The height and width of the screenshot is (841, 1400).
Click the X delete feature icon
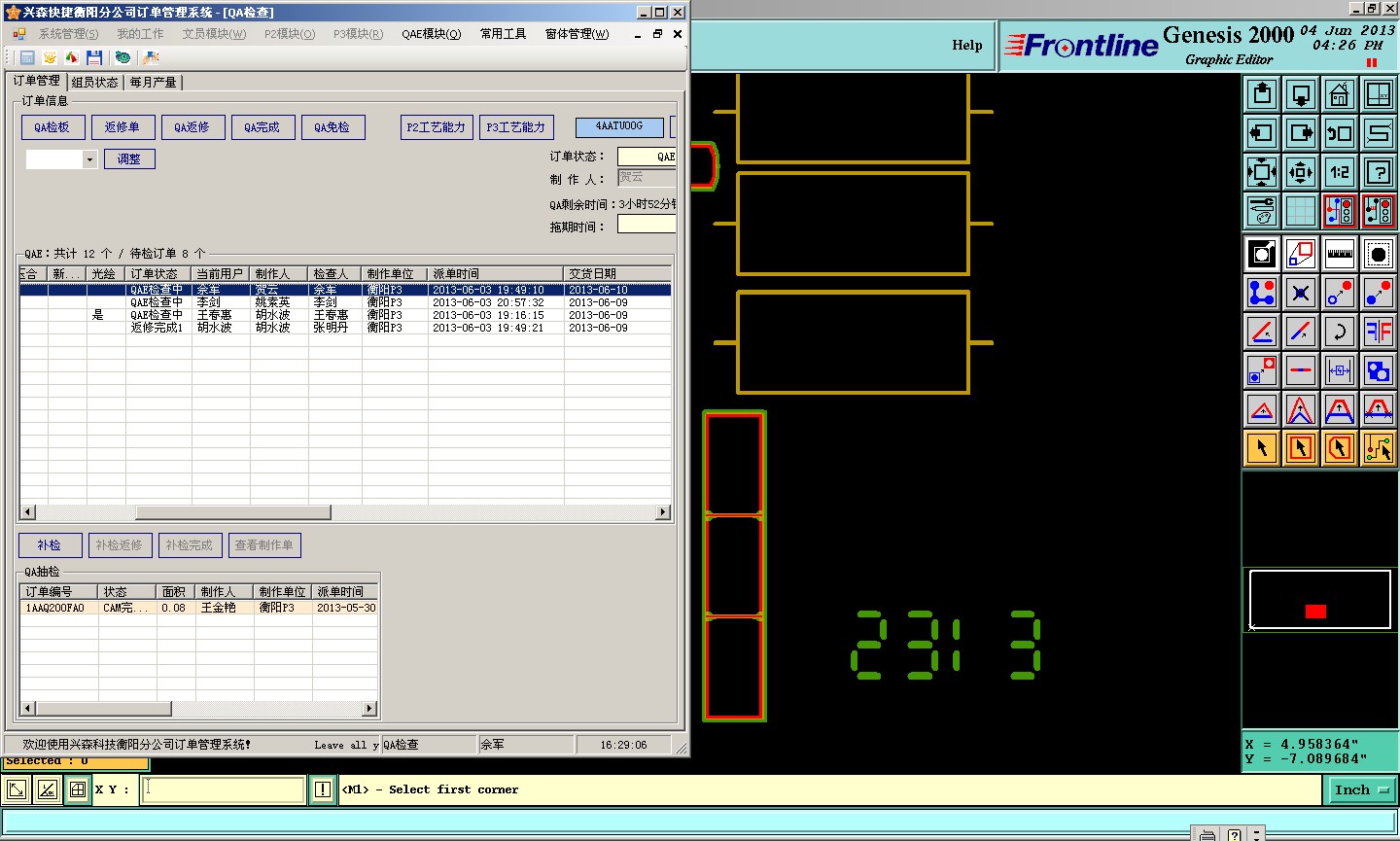(1301, 293)
